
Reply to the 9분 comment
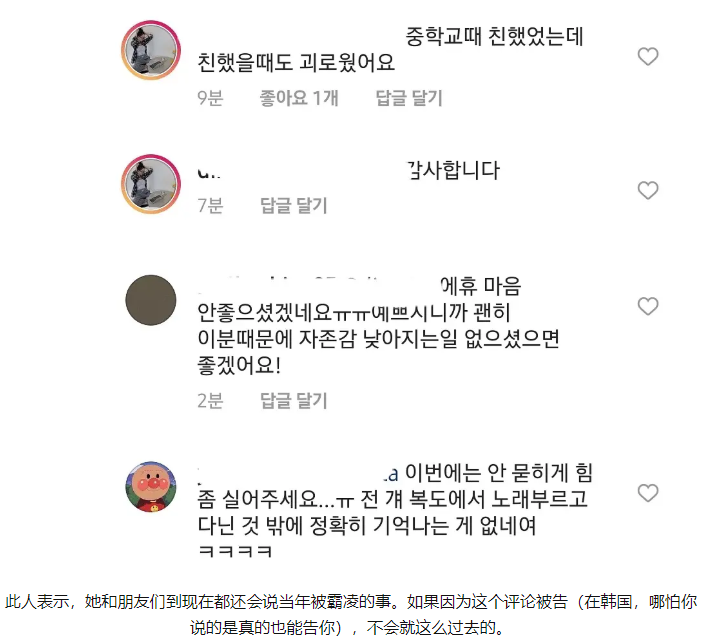(409, 98)
